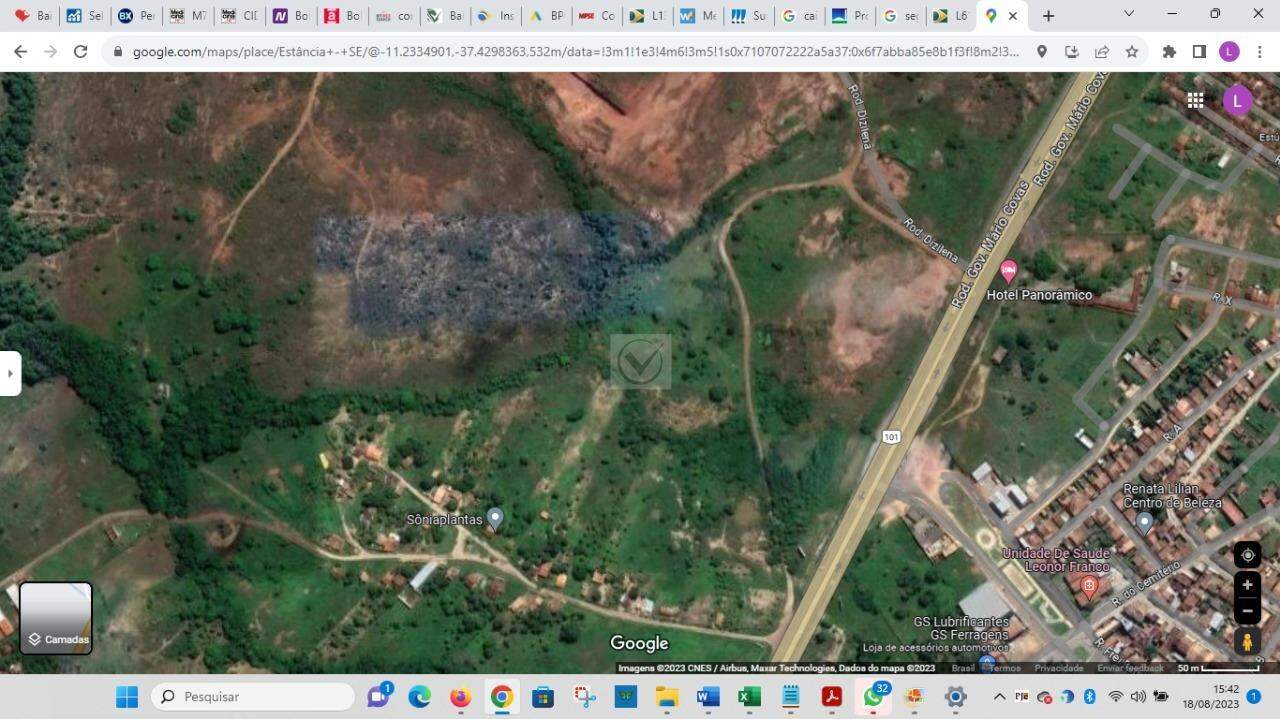Click the Windows Pesquisar search box
Screen dimensions: 1280x719
(x=253, y=697)
